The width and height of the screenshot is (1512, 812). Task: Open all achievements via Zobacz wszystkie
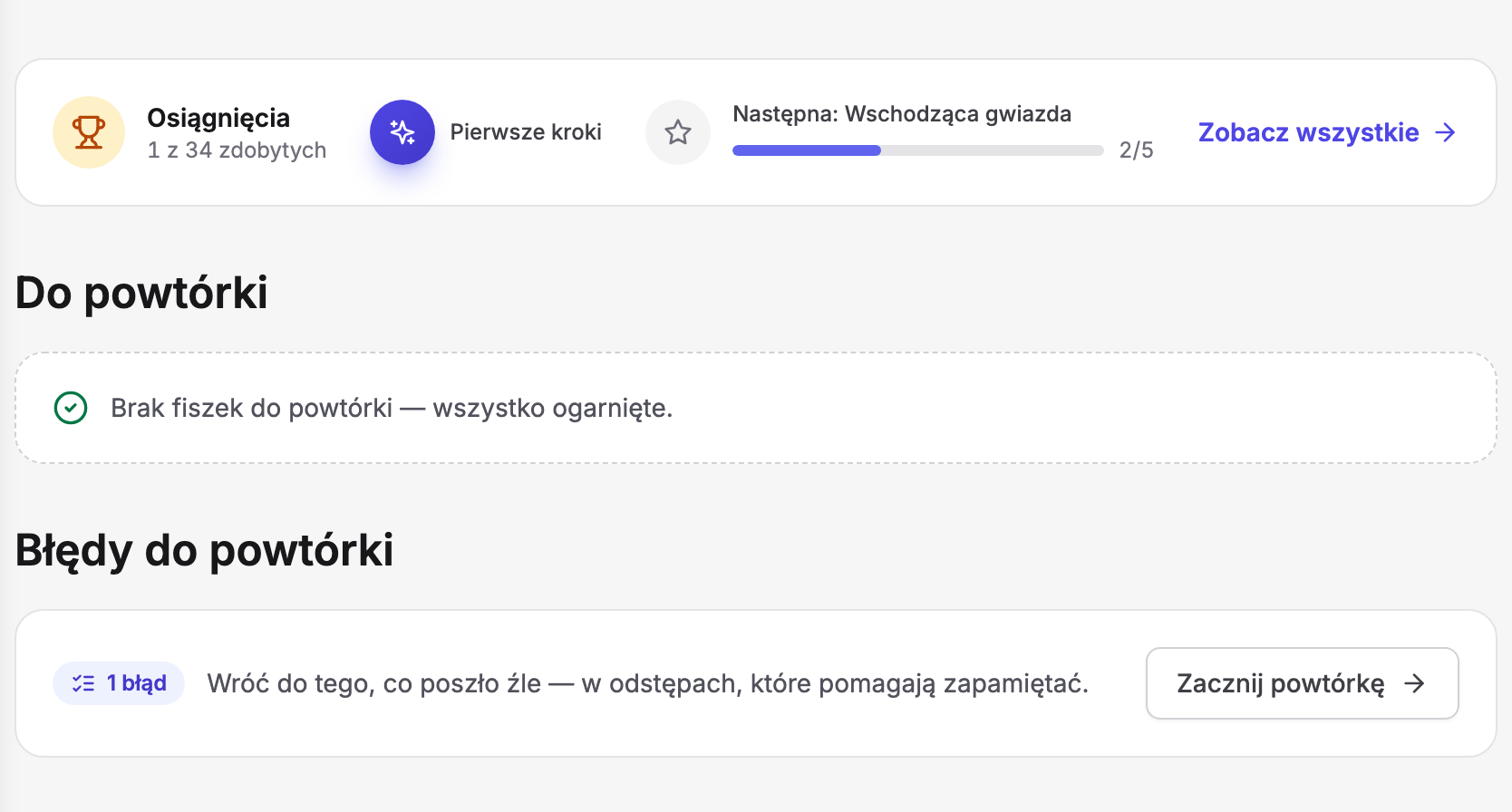(1327, 132)
